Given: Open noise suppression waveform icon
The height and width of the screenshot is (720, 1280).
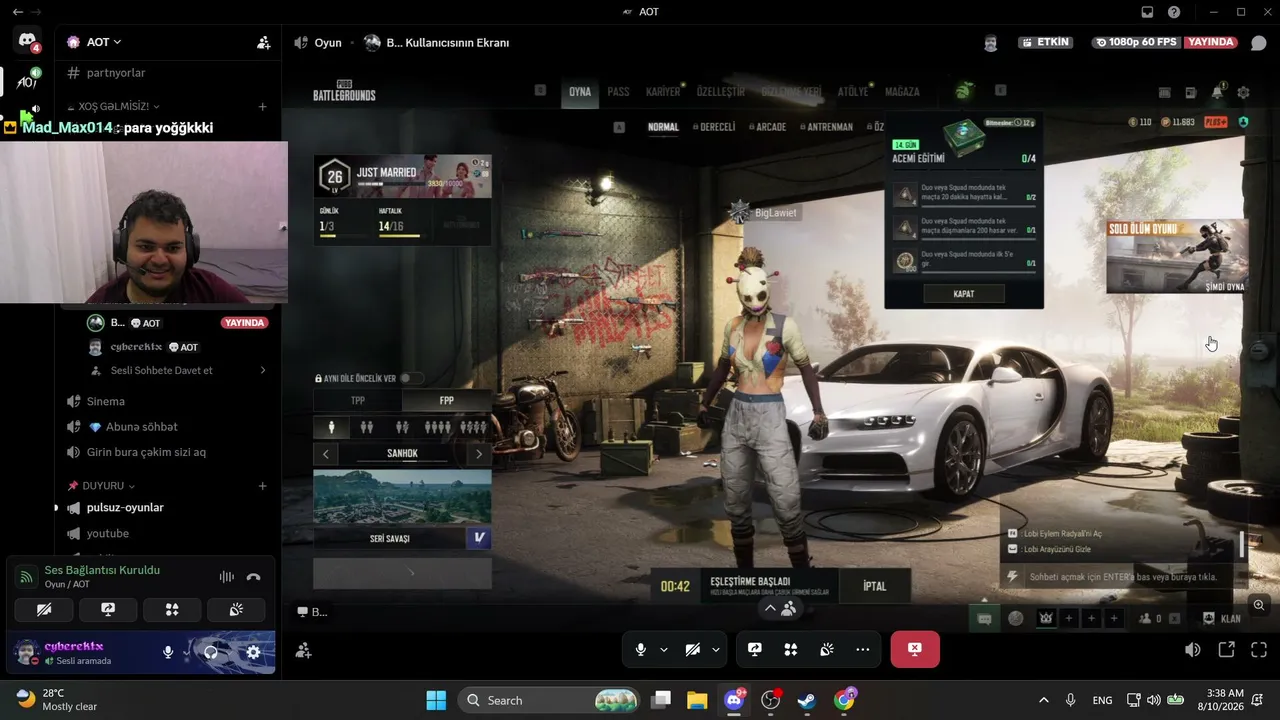Looking at the screenshot, I should (227, 577).
